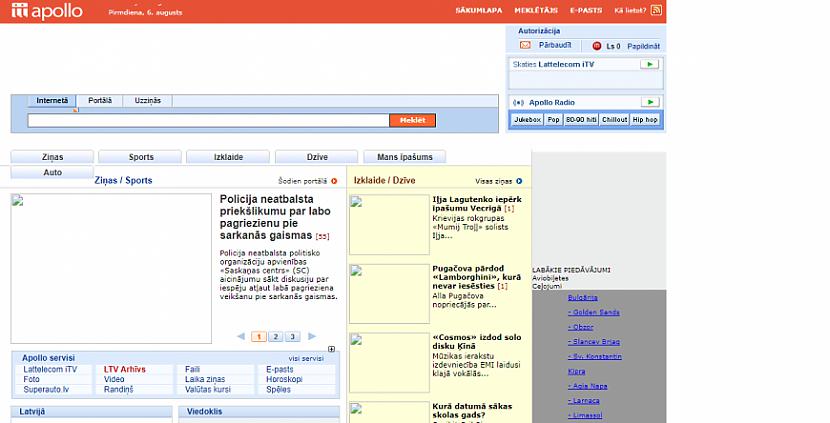The width and height of the screenshot is (830, 423).
Task: Click the apollo logo
Action: pyautogui.click(x=47, y=11)
